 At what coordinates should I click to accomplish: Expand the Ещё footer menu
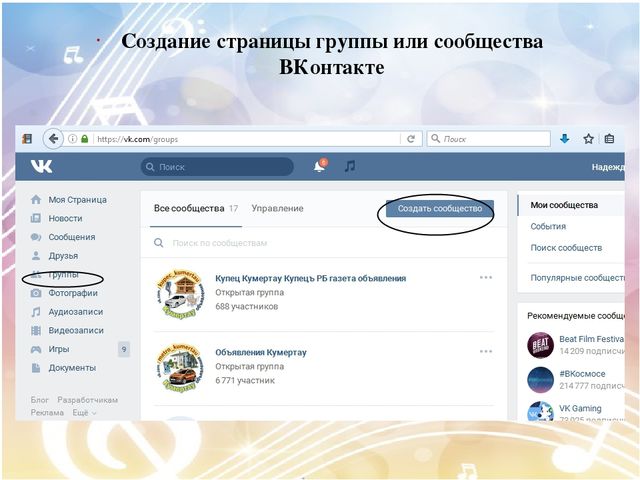click(84, 413)
